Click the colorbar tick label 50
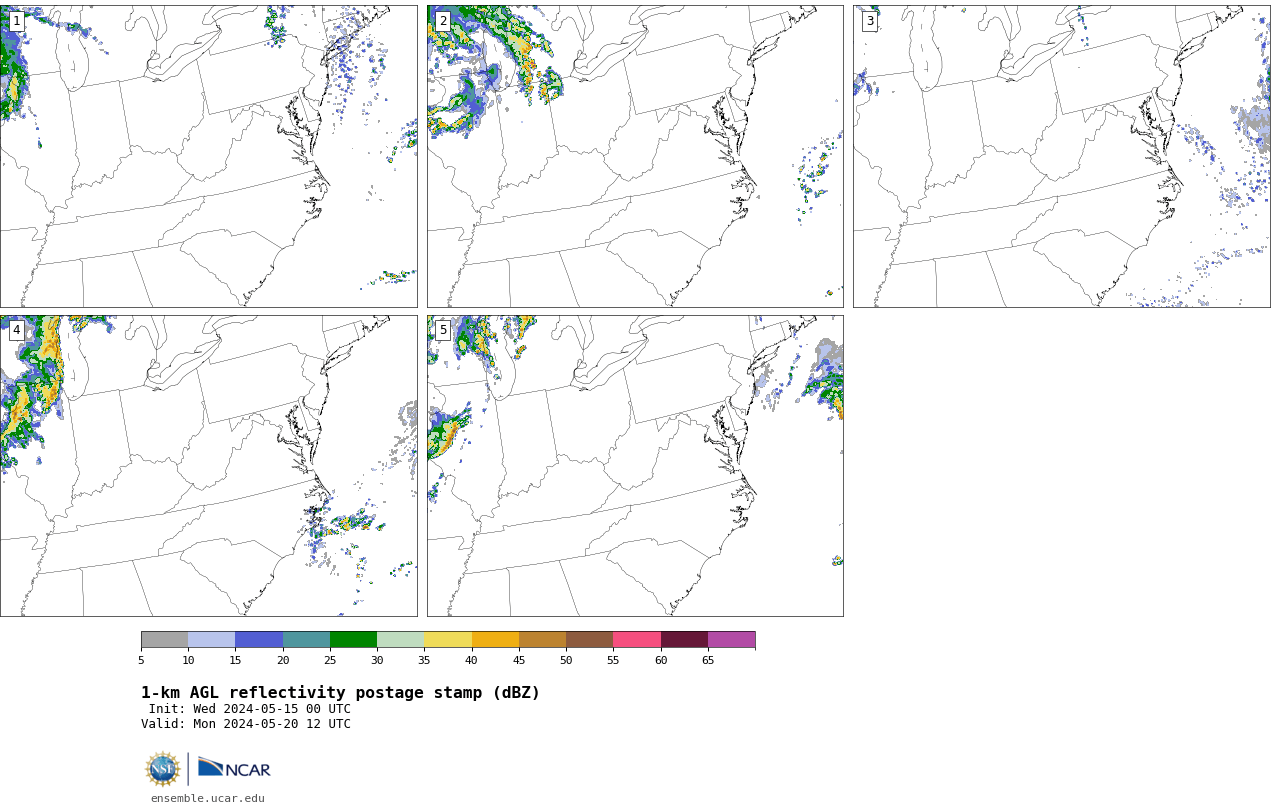The height and width of the screenshot is (809, 1280). click(566, 660)
